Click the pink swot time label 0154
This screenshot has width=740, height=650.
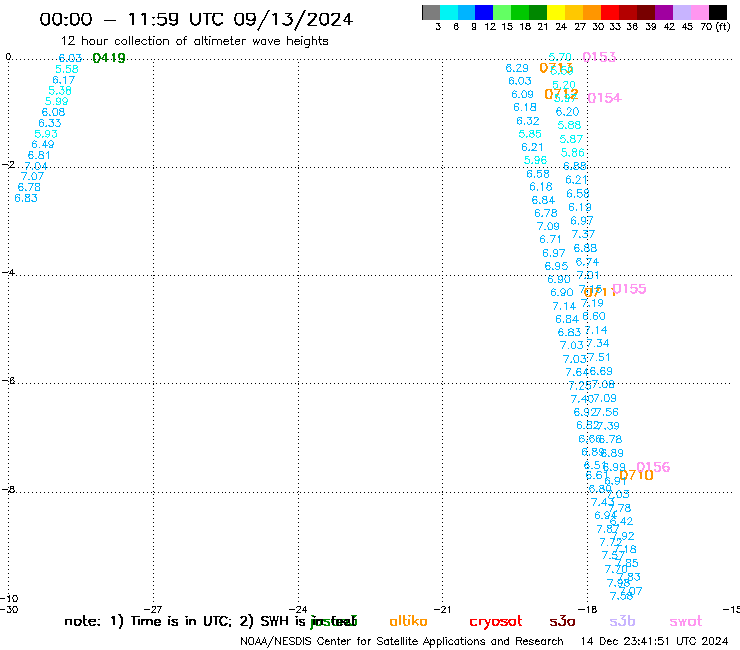[605, 98]
